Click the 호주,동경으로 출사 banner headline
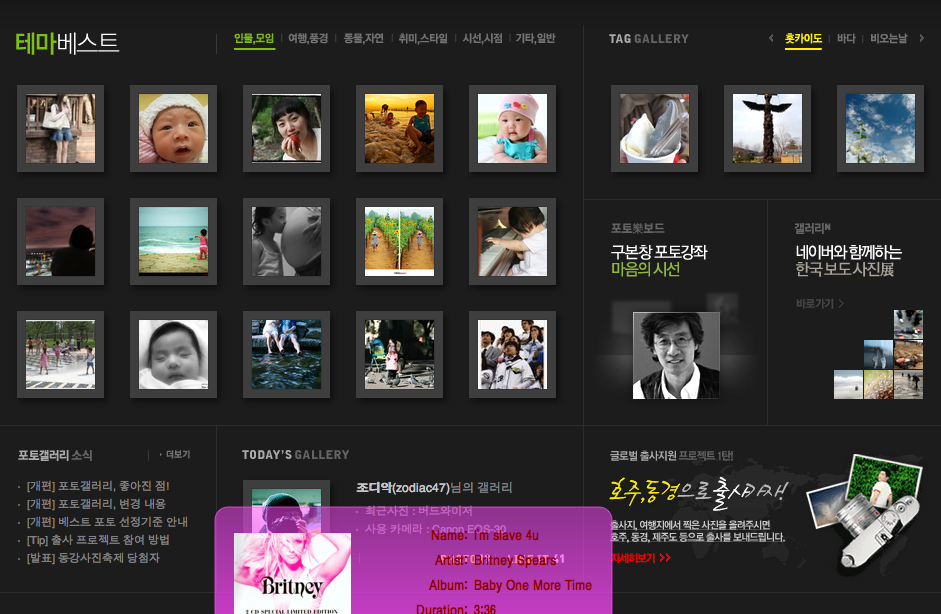Screen dimensions: 941x614 pyautogui.click(x=698, y=491)
